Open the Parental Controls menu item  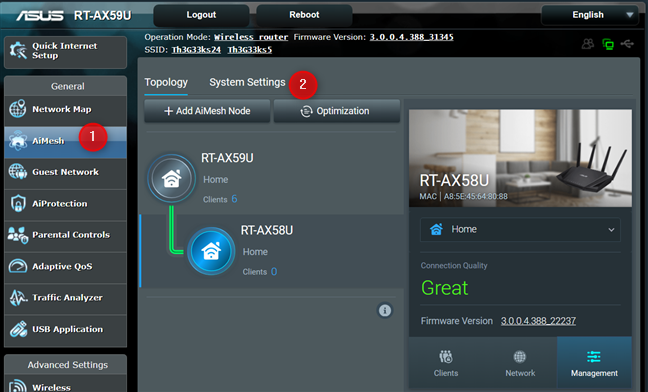pos(66,235)
